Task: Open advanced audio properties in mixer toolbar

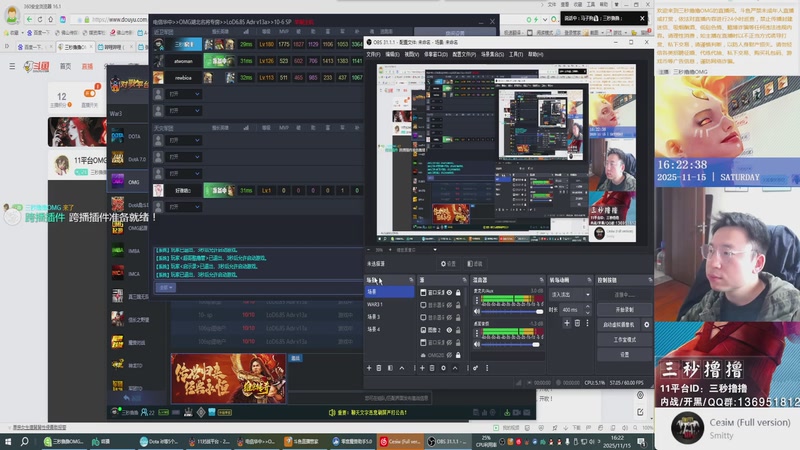Action: click(x=476, y=368)
